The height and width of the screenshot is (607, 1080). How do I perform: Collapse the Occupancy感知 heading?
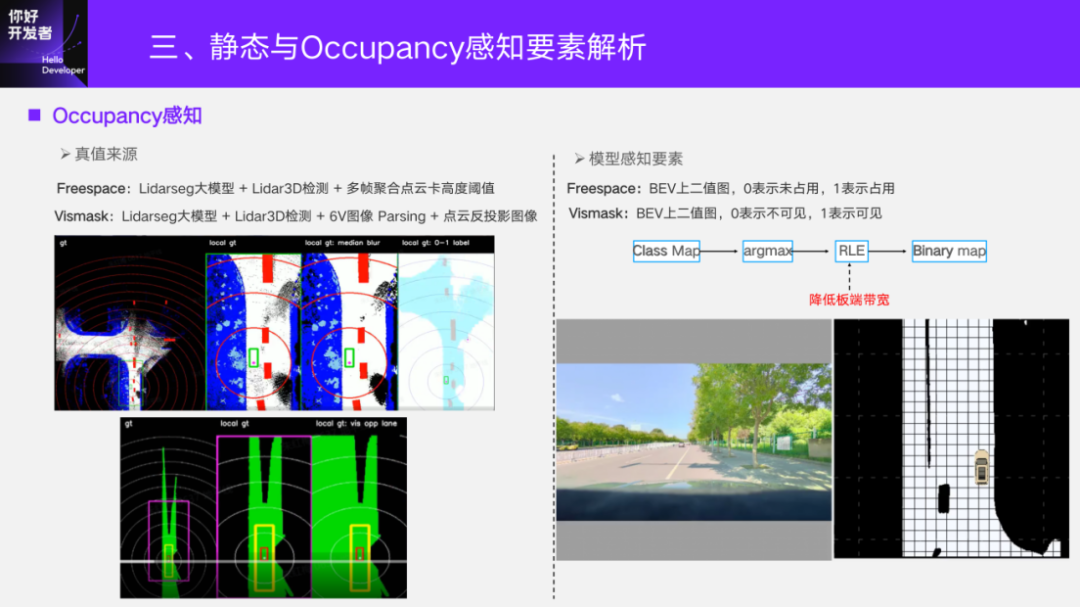click(127, 115)
